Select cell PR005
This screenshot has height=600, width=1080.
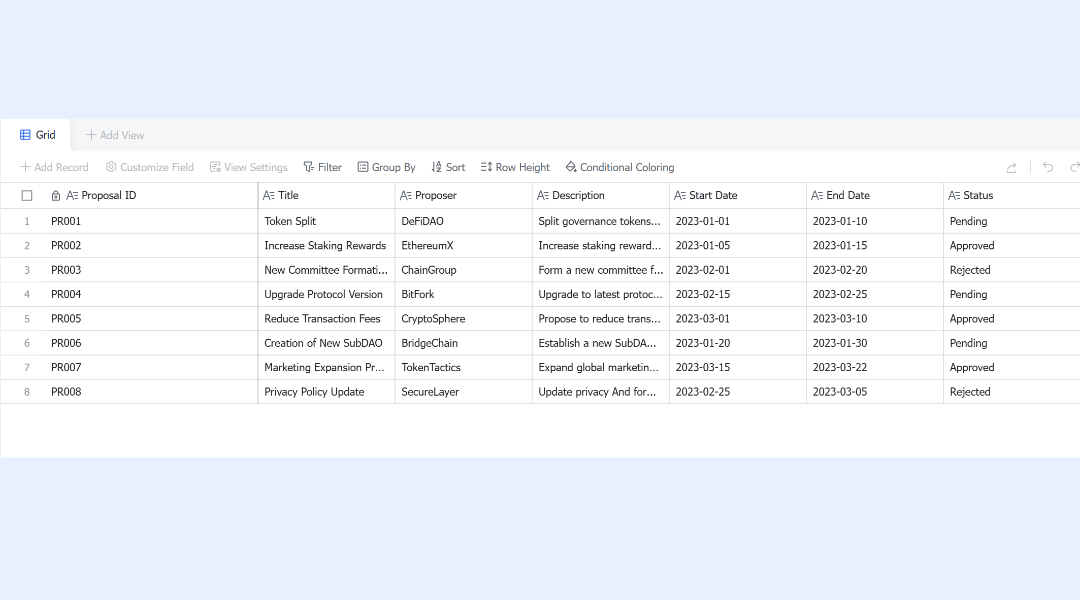[151, 319]
